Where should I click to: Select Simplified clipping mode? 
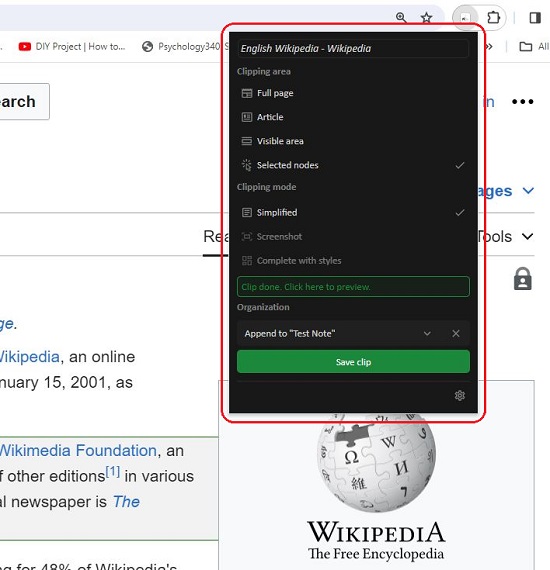coord(353,212)
